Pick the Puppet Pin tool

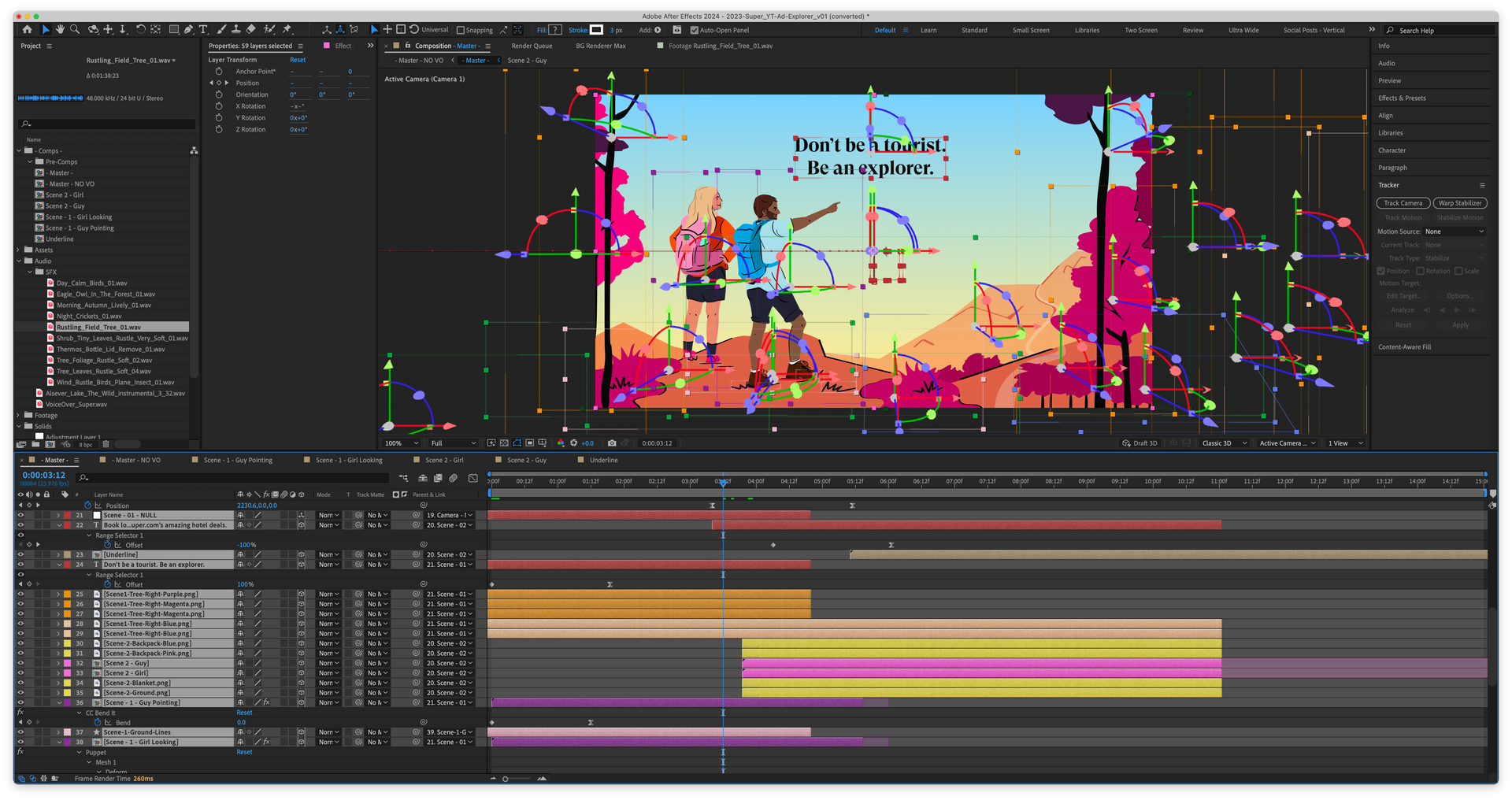[x=287, y=30]
